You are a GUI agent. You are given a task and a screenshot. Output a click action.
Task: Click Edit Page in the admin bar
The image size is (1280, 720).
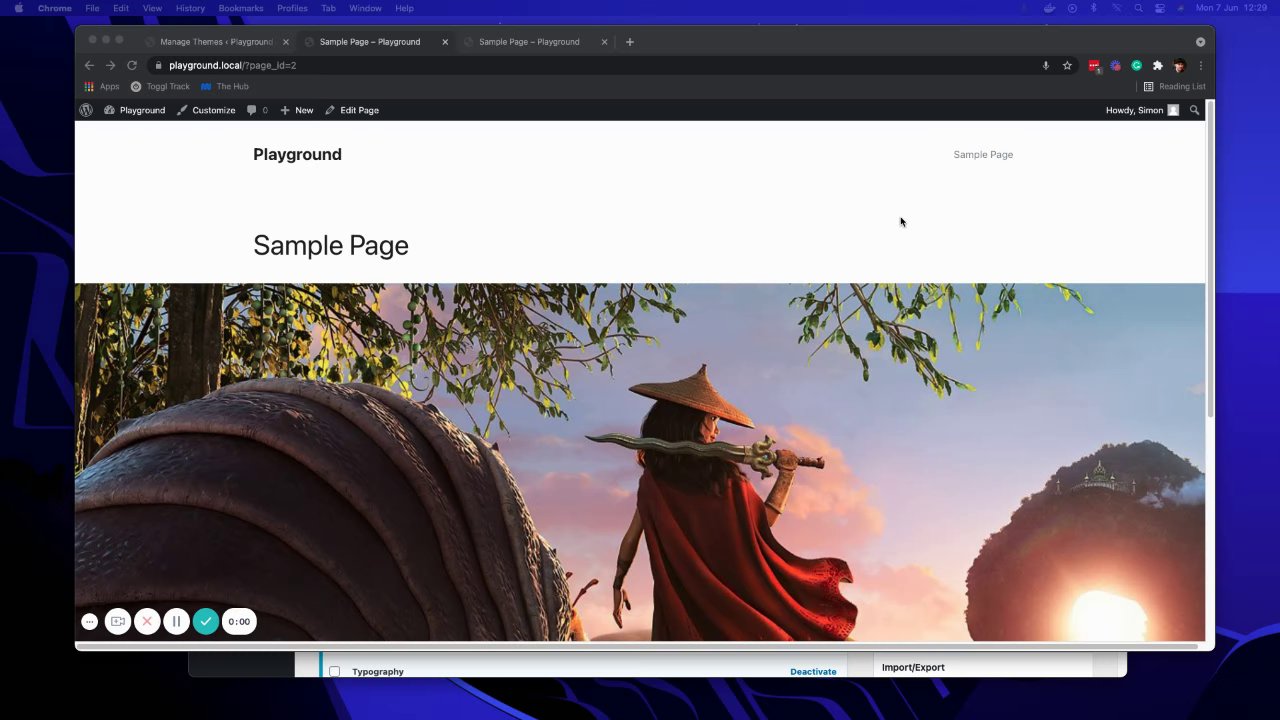(352, 110)
